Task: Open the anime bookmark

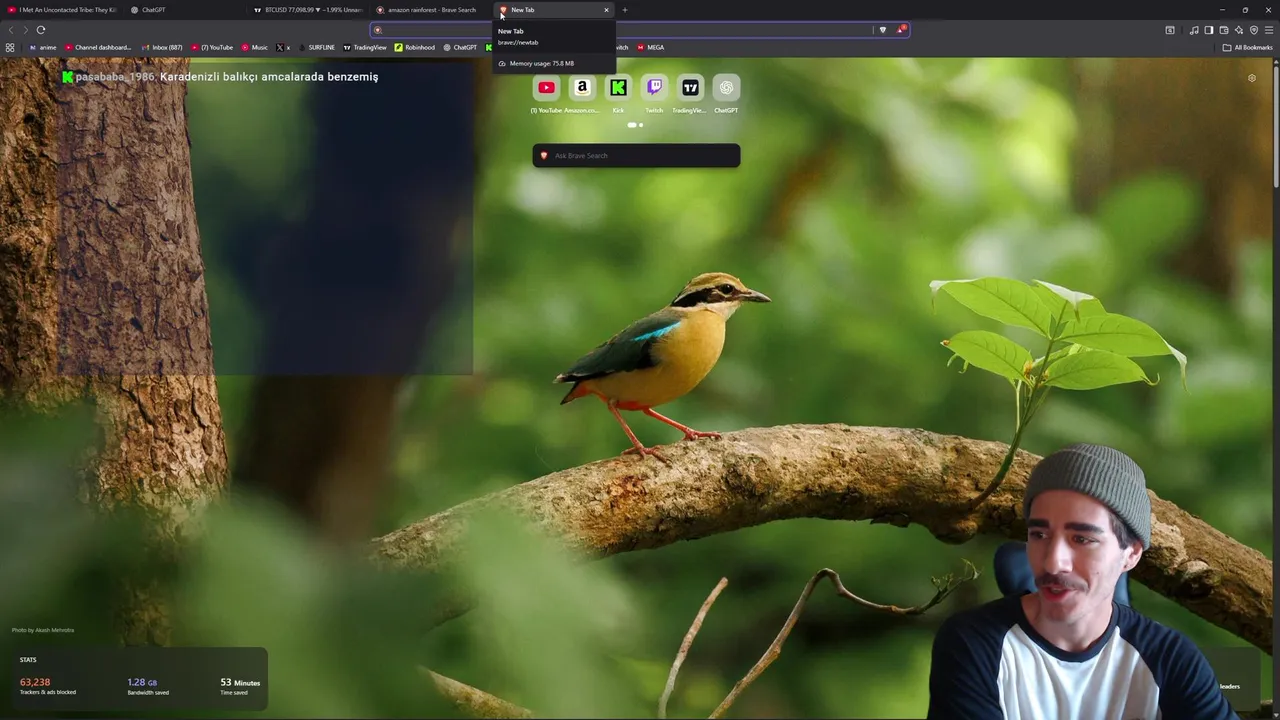Action: click(x=43, y=47)
